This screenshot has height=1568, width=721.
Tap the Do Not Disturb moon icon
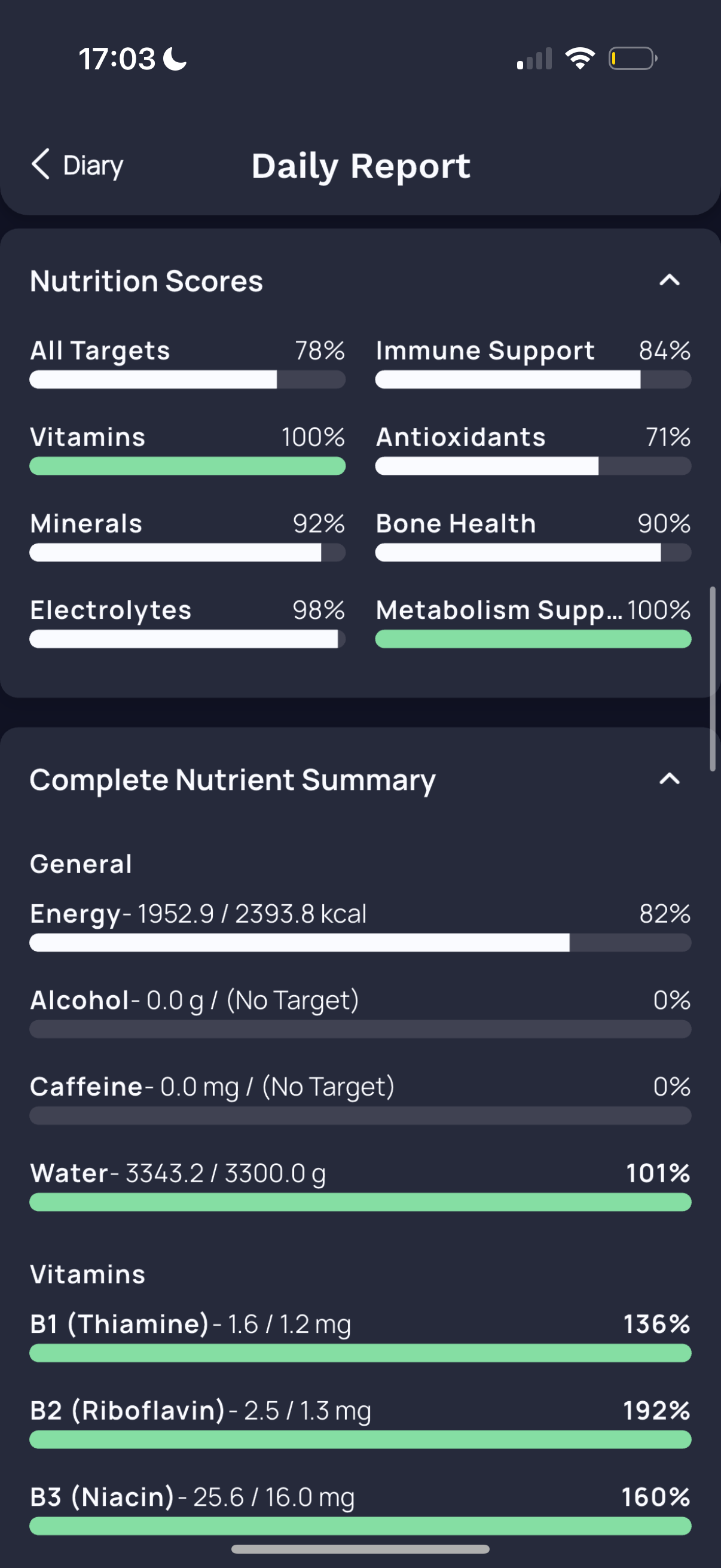click(175, 59)
